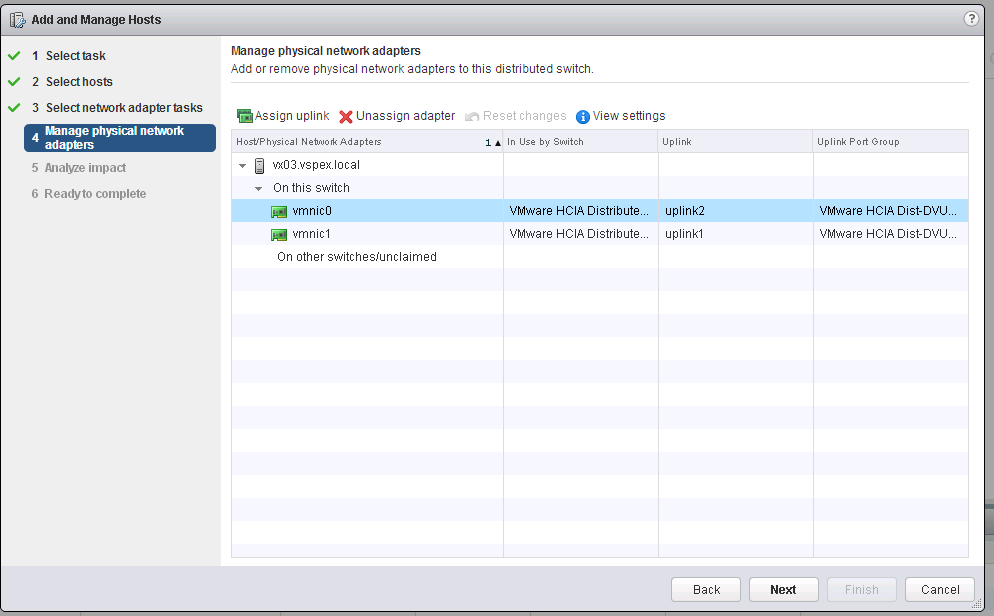Click View settings label

tap(629, 116)
